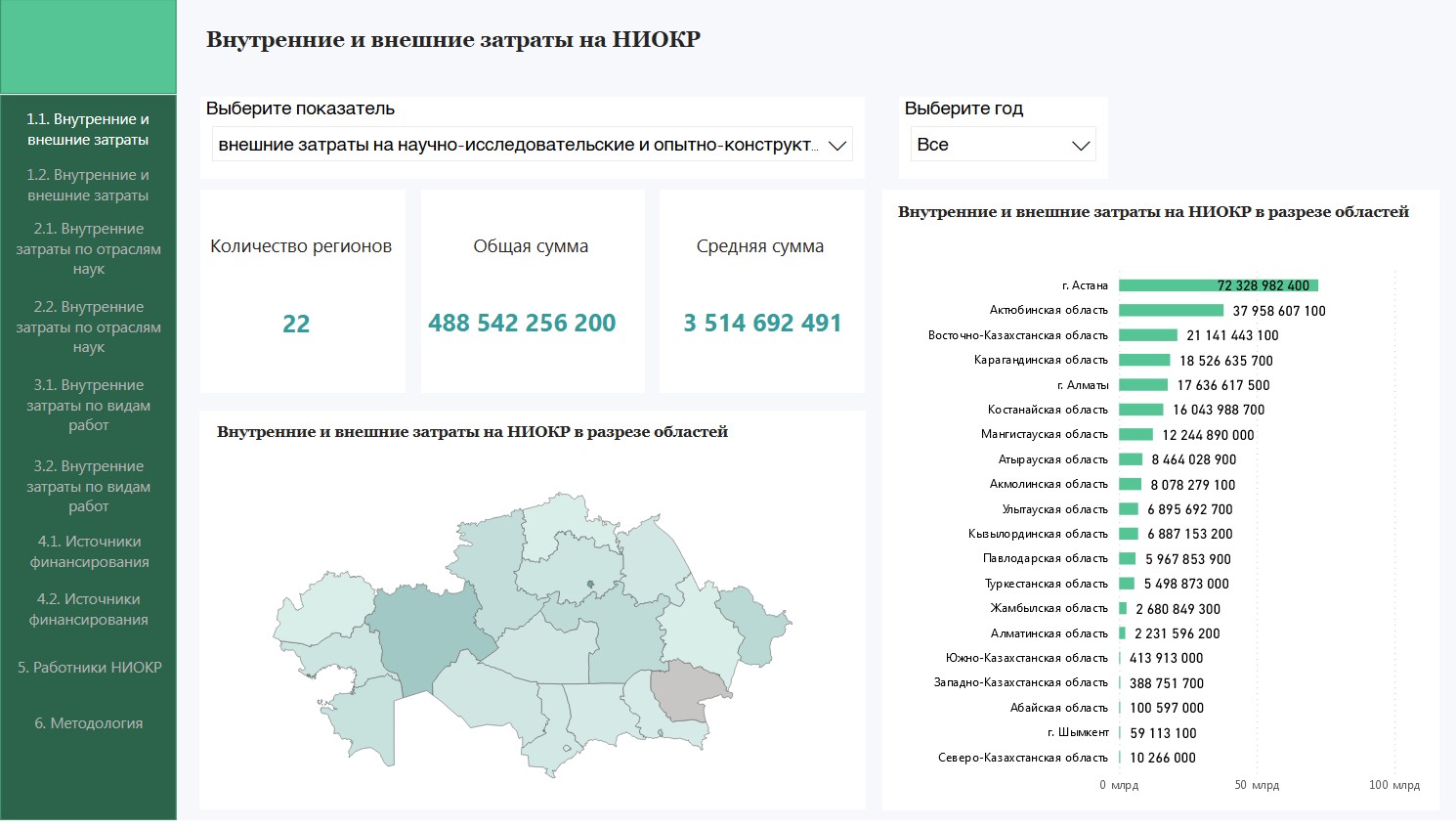
Task: Click the Восточно-Казахстанская область bar
Action: [x=1147, y=335]
